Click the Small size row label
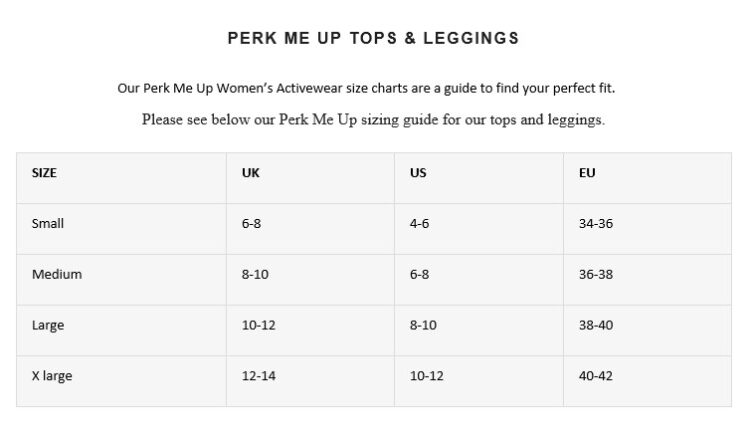 coord(48,223)
